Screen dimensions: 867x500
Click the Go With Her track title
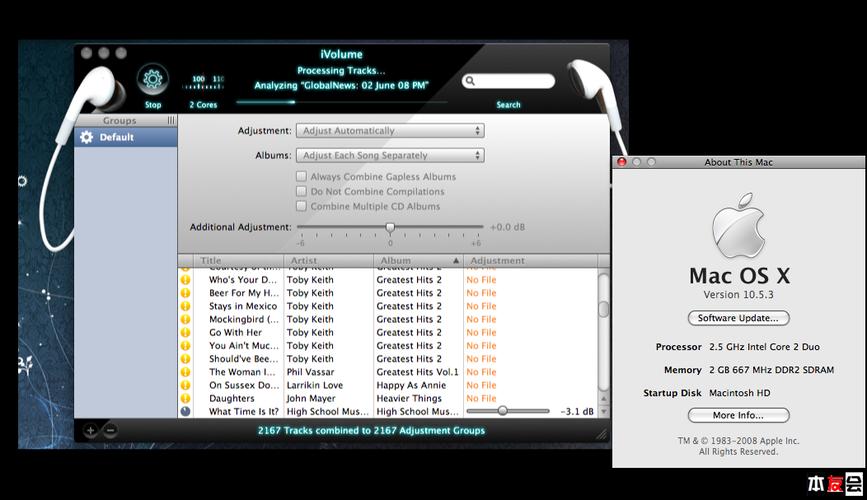click(x=236, y=332)
